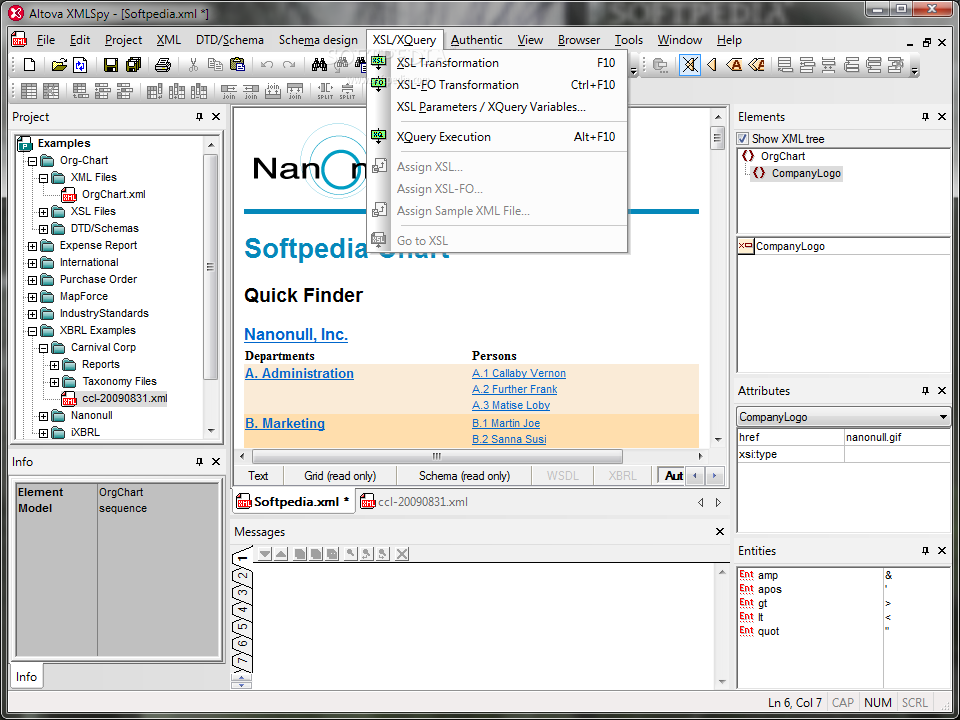
Task: Create a new document with the blank page icon
Action: click(x=29, y=64)
